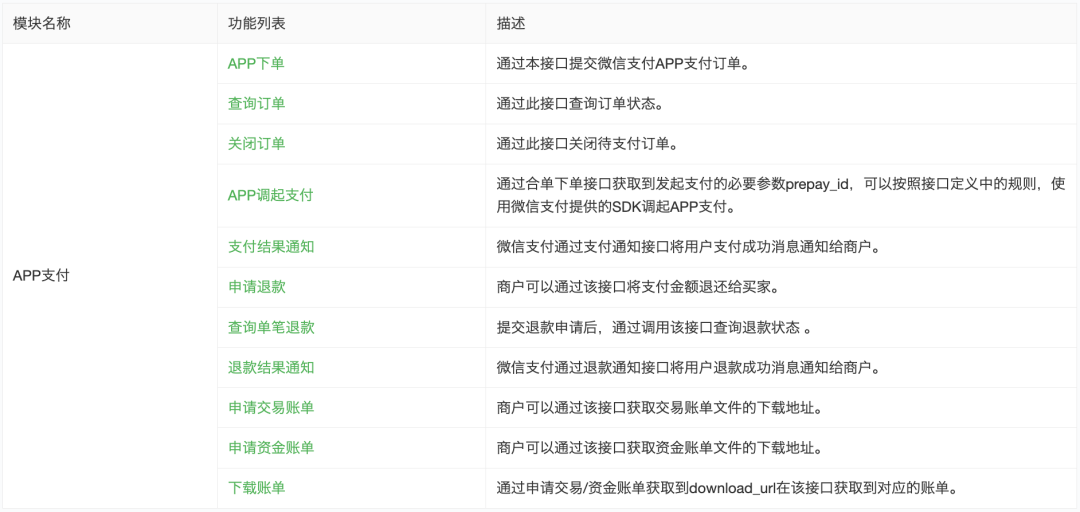
Task: Open the 申请退款 link
Action: (x=256, y=287)
